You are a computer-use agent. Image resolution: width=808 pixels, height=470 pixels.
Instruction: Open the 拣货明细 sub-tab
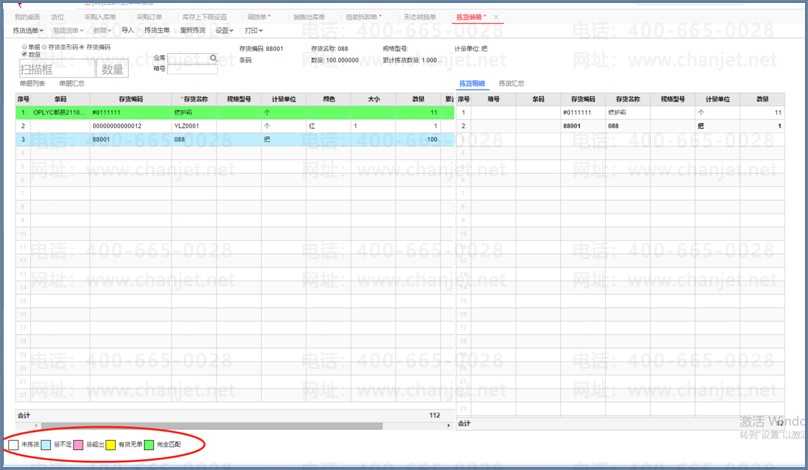pyautogui.click(x=472, y=83)
